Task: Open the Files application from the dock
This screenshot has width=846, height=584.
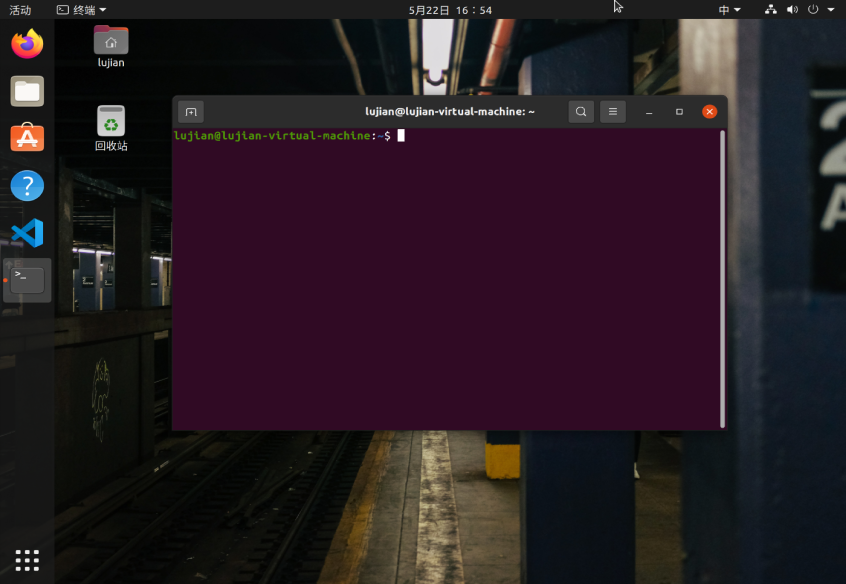Action: tap(26, 91)
